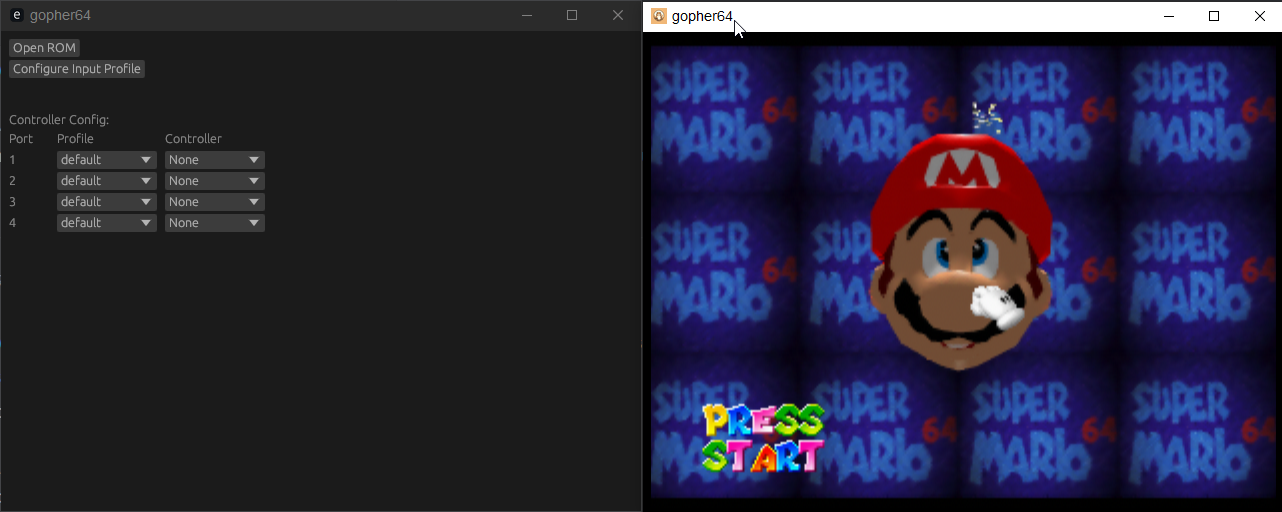This screenshot has width=1282, height=512.
Task: Click the 'Controller Config:' label
Action: click(x=59, y=120)
